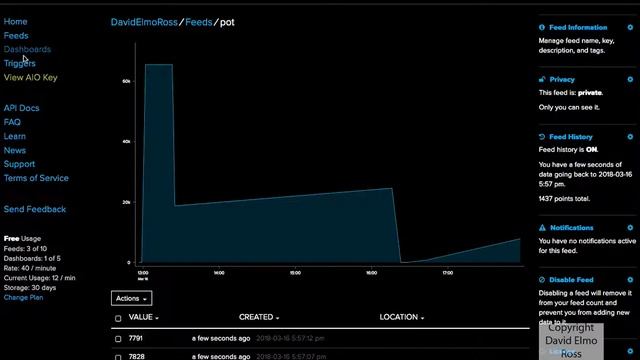Viewport: 640px width, 360px height.
Task: Click the value 7791 cell
Action: pyautogui.click(x=136, y=338)
